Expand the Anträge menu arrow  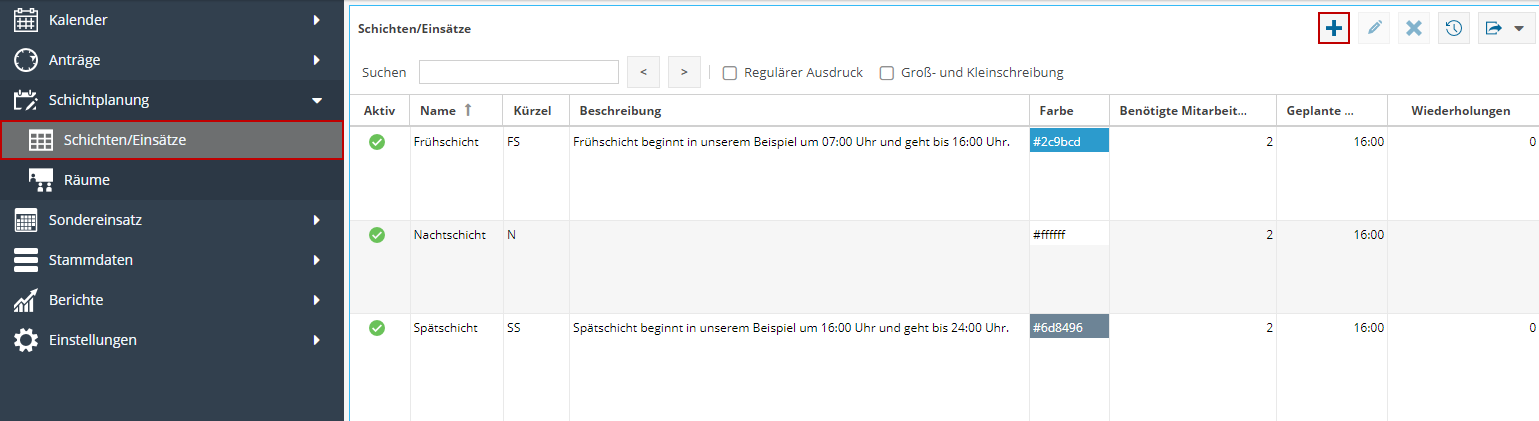[x=316, y=60]
